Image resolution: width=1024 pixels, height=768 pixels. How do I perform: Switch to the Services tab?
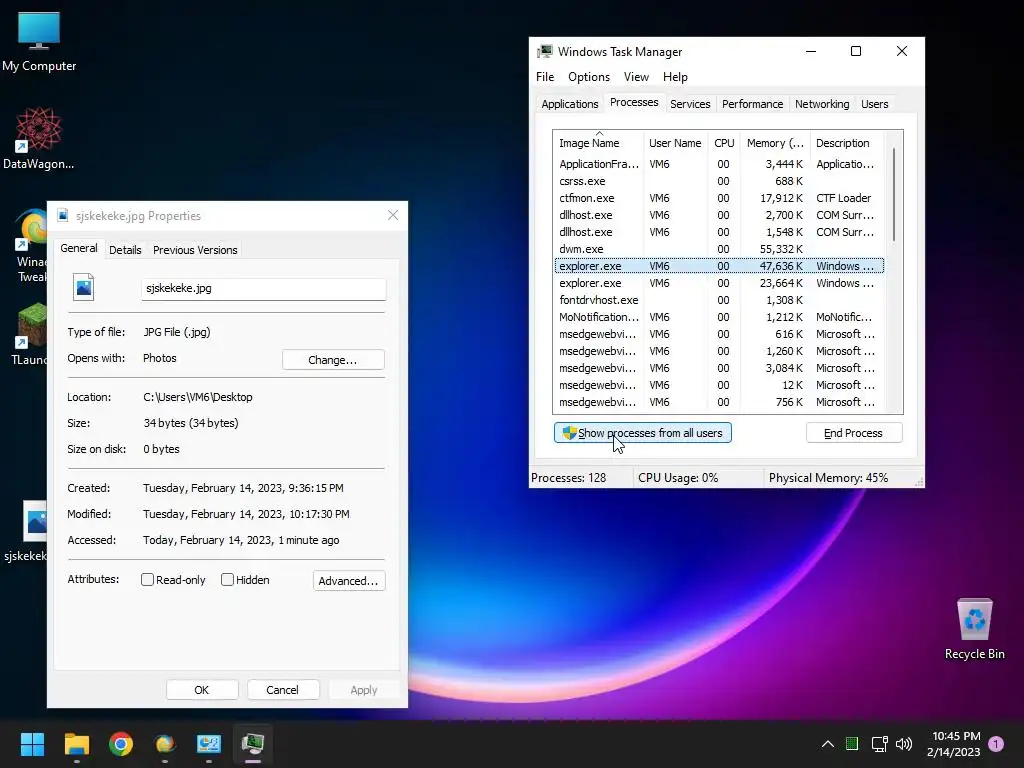(x=690, y=104)
